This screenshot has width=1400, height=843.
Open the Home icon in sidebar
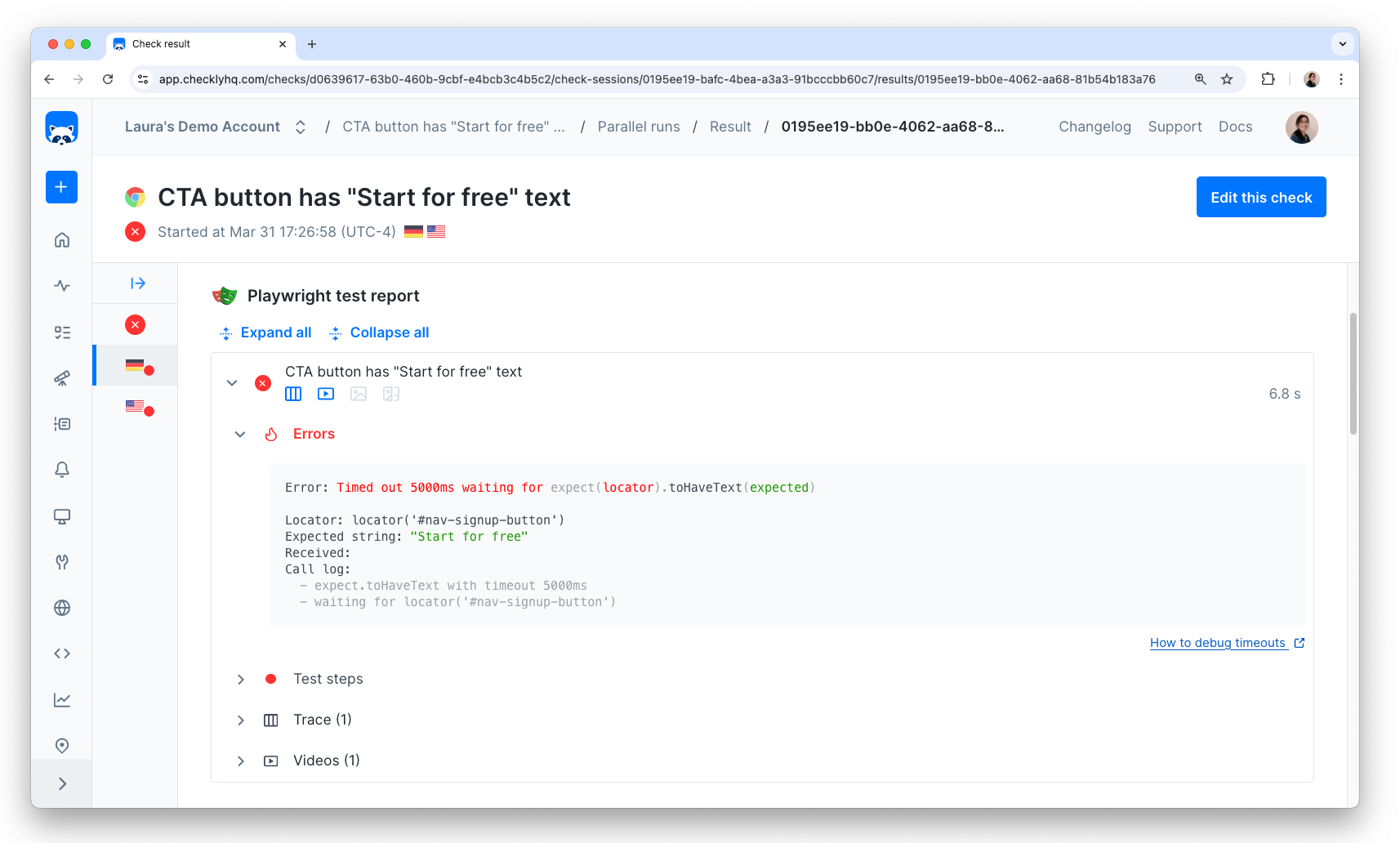[62, 240]
